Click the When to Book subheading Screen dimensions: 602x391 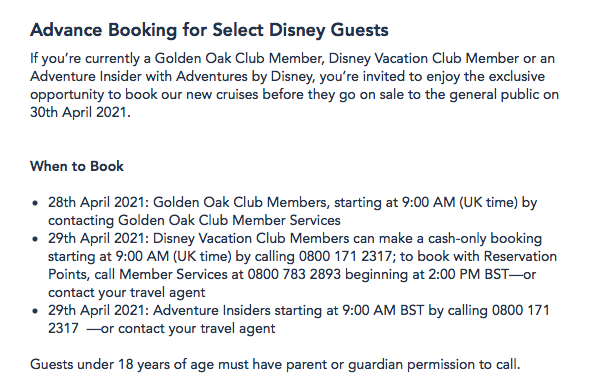pyautogui.click(x=77, y=166)
